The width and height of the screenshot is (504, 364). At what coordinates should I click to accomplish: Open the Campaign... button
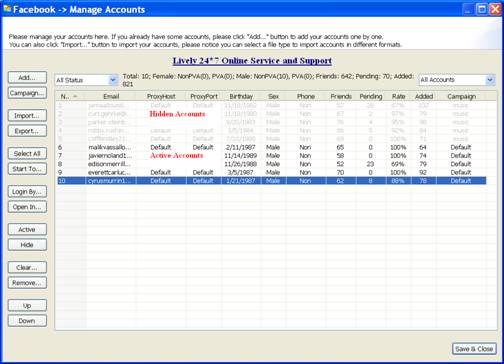tap(27, 93)
